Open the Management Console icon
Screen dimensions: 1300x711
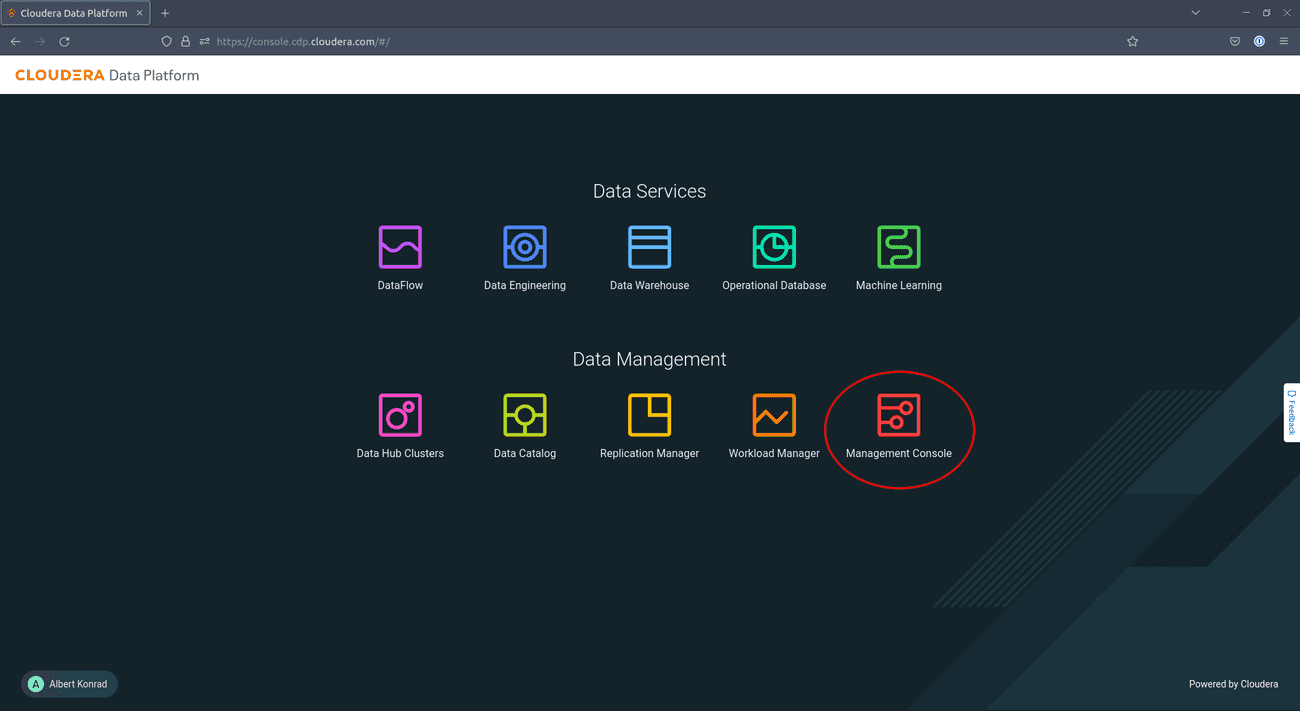899,415
